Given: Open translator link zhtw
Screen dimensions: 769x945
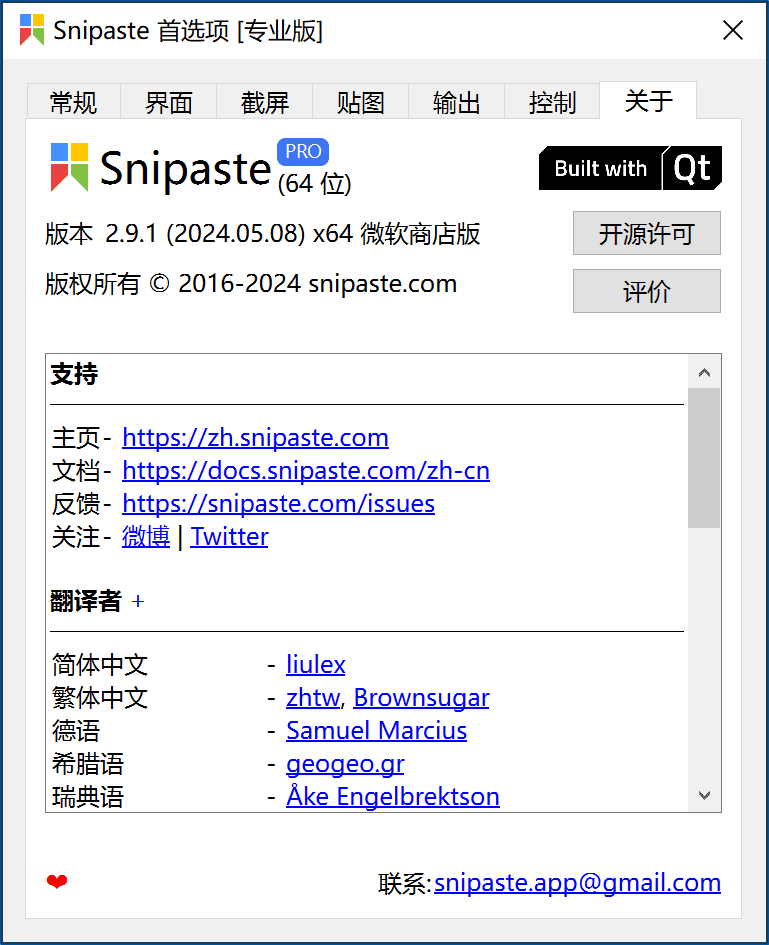Looking at the screenshot, I should click(x=313, y=698).
